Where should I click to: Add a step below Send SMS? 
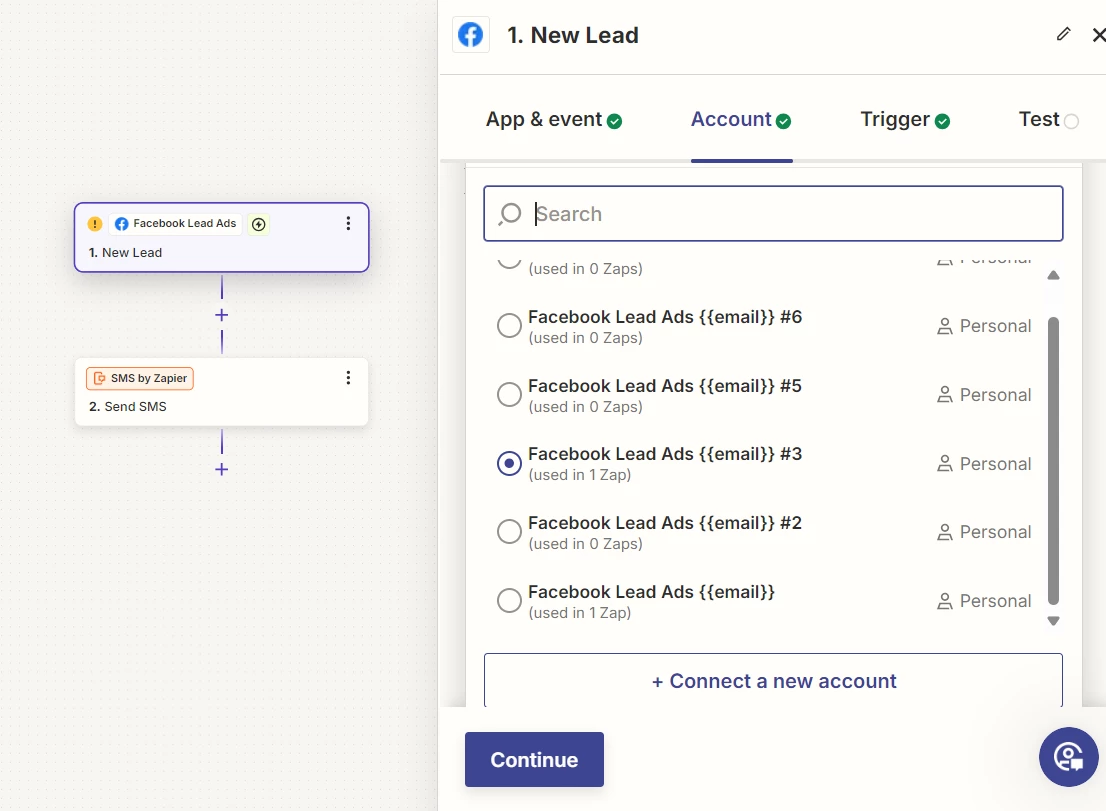pos(222,469)
